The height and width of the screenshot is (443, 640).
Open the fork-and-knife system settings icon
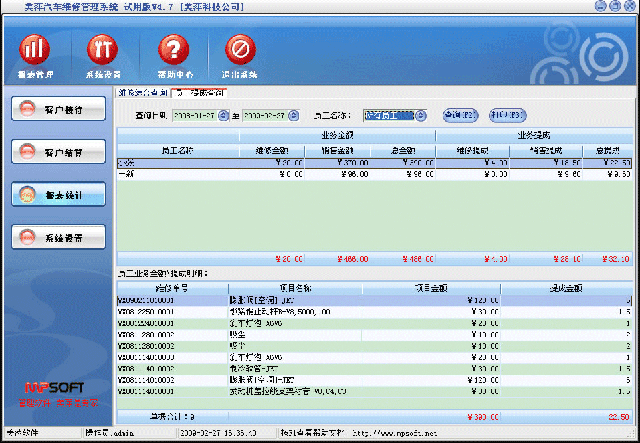(102, 50)
